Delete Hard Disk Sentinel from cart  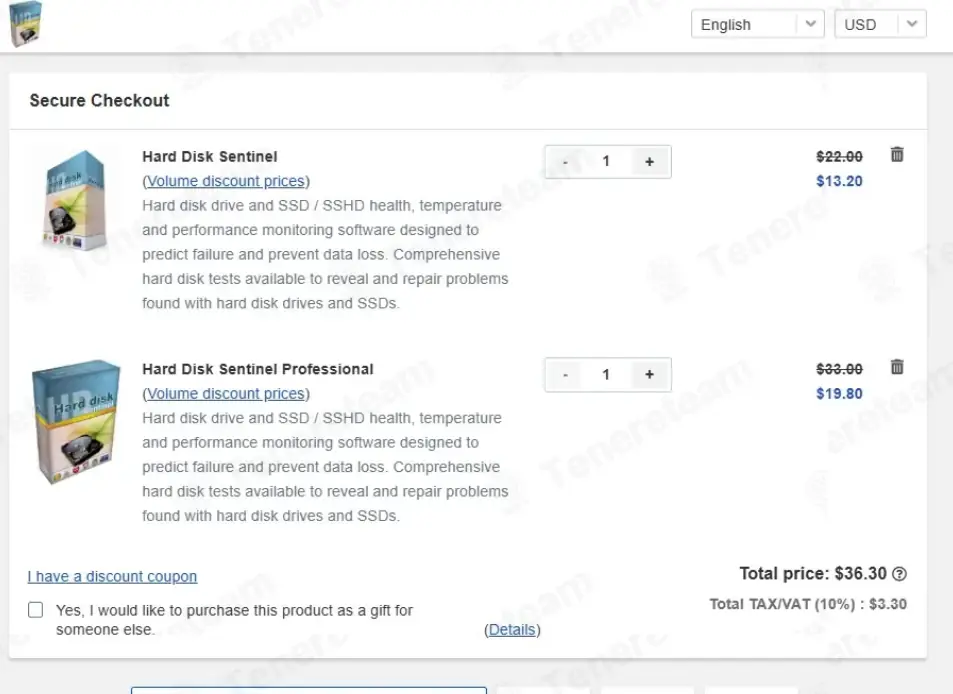[897, 155]
